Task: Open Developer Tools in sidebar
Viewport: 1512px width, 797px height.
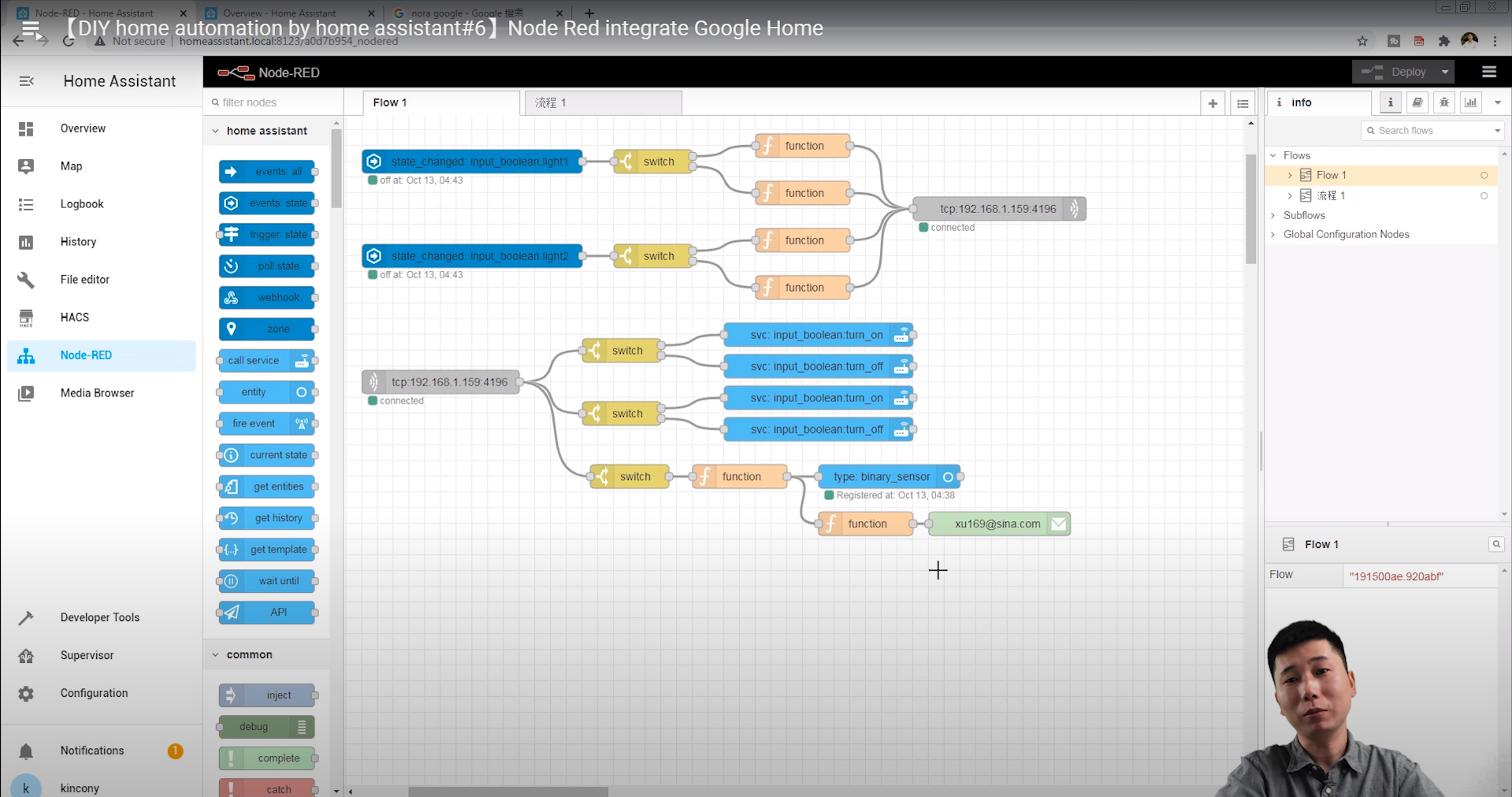Action: (x=99, y=617)
